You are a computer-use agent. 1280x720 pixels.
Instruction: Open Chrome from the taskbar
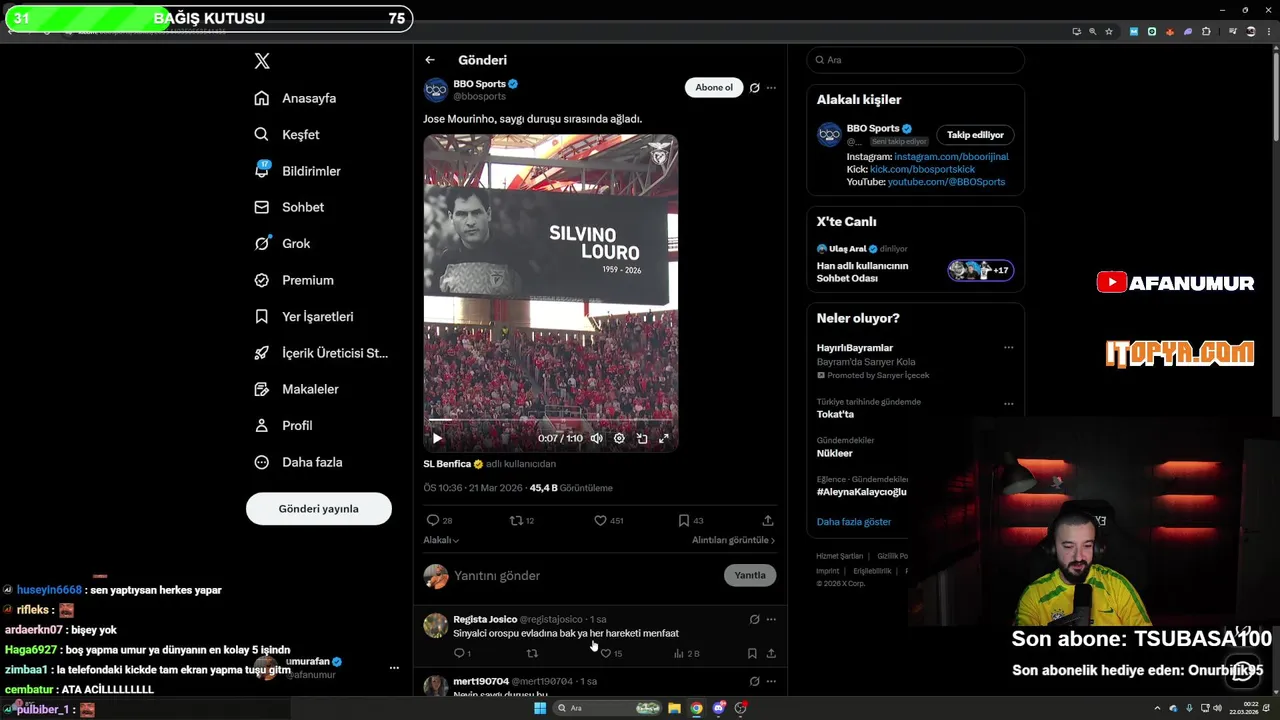(696, 708)
